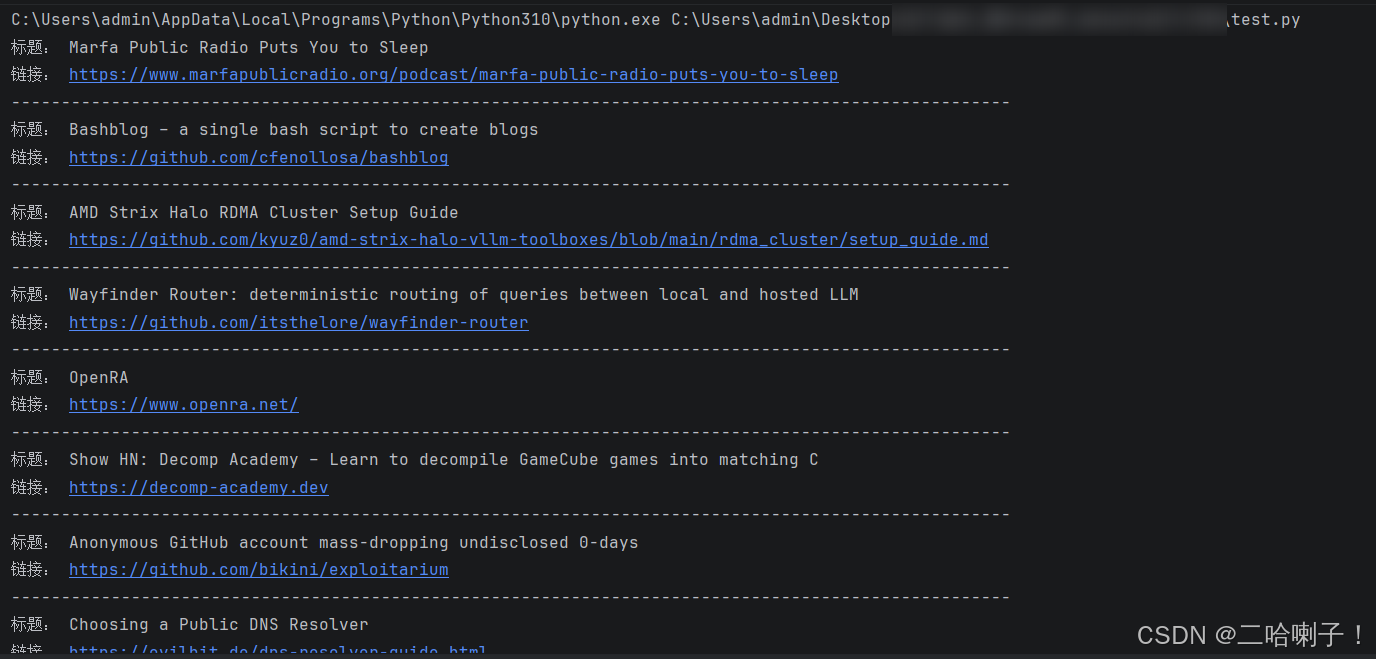Open the marfapublicradio.org podcast link
1376x659 pixels.
pos(453,75)
